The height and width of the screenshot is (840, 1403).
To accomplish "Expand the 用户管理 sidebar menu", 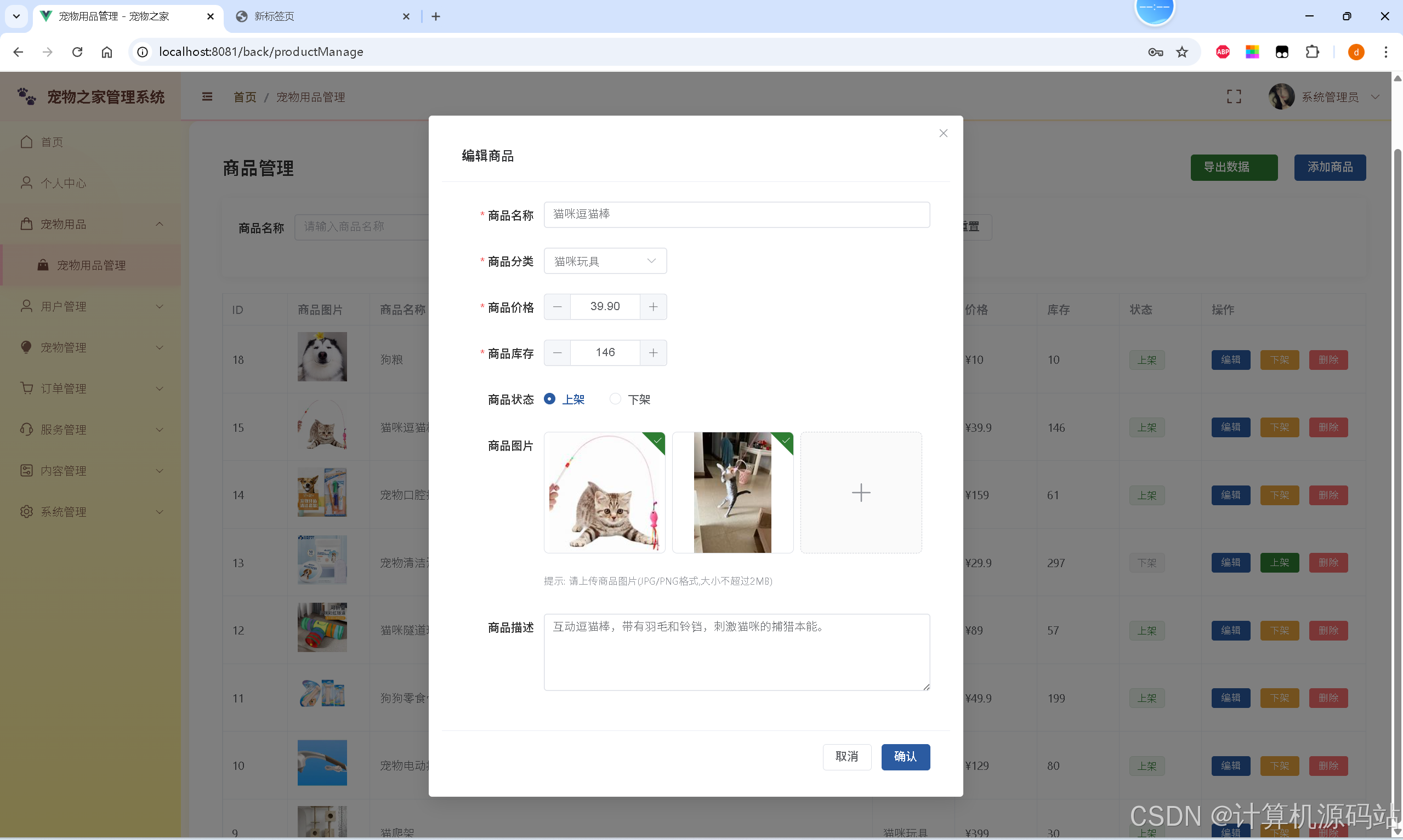I will (160, 306).
